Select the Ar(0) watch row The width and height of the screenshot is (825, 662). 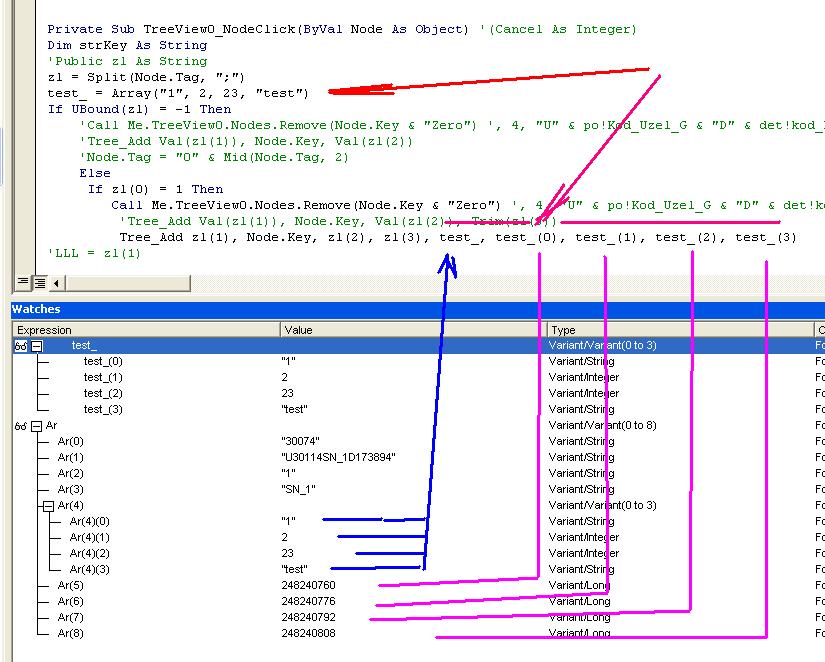point(418,441)
